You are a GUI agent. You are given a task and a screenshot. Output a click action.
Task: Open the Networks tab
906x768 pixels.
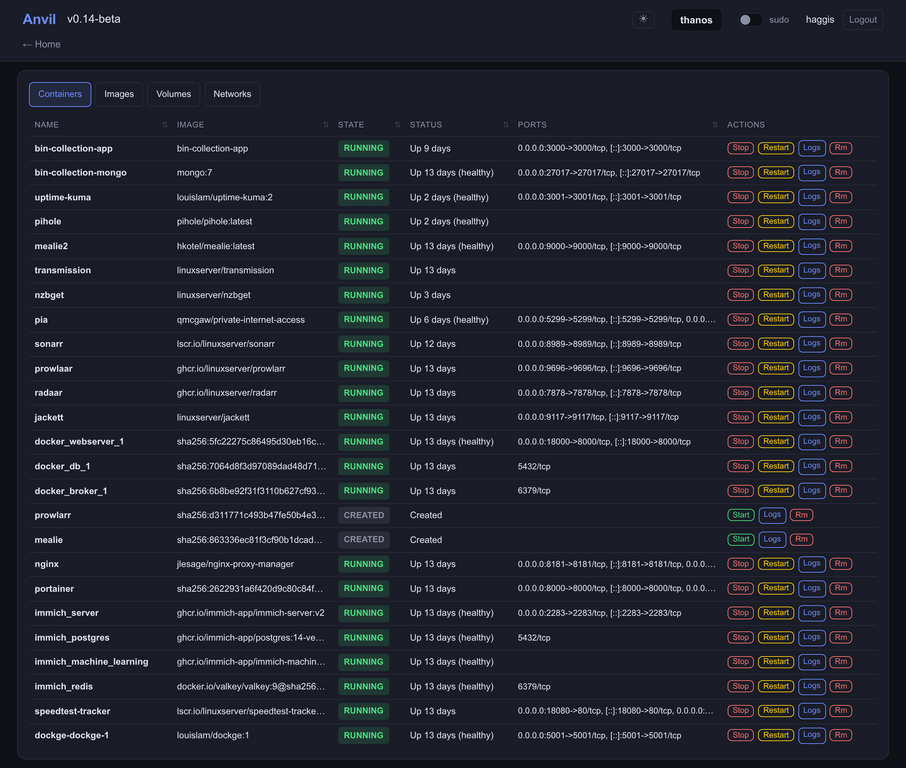(x=232, y=94)
